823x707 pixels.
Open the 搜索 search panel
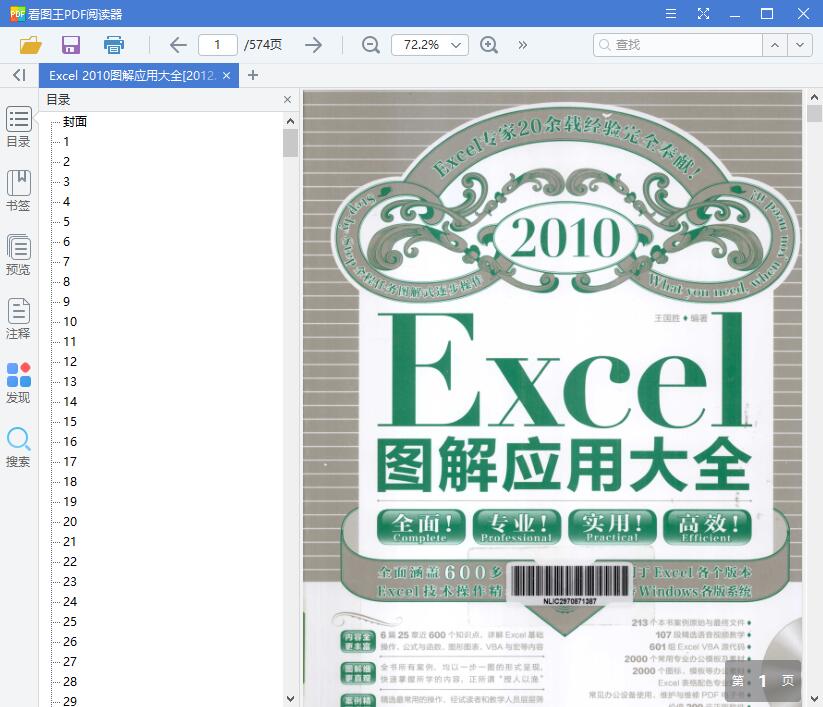18,447
